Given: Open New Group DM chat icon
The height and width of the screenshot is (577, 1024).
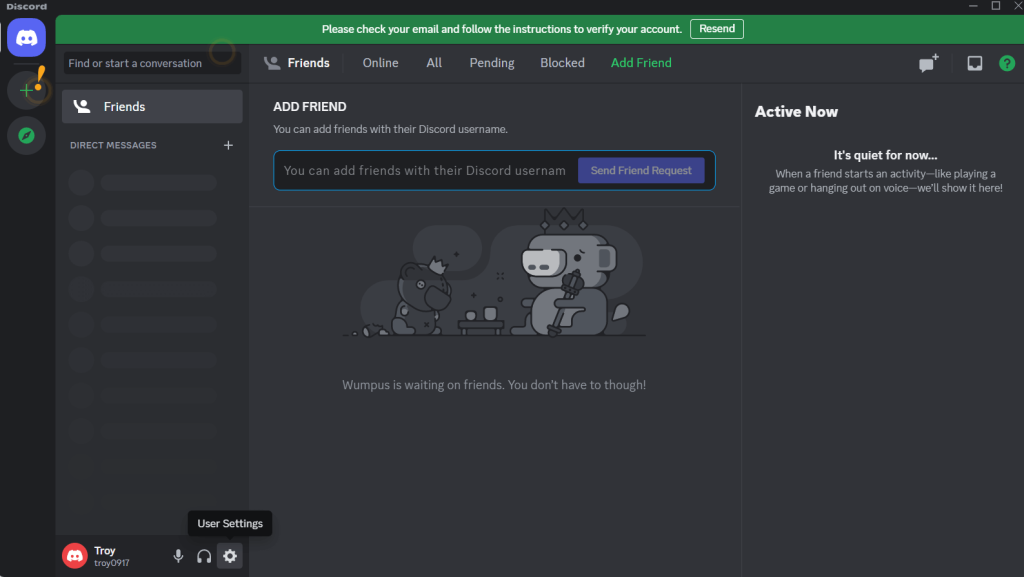Looking at the screenshot, I should [928, 63].
